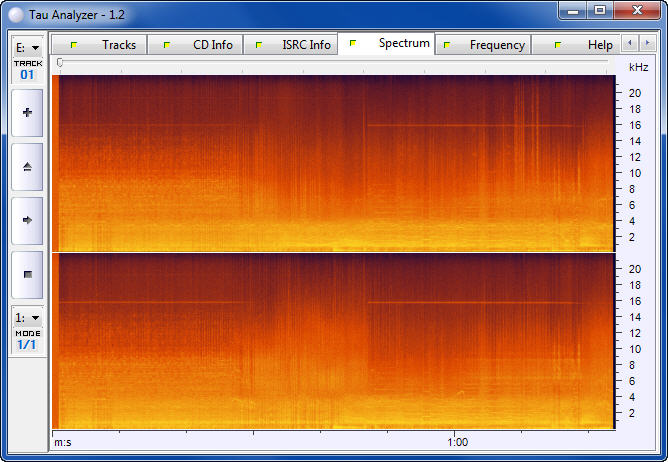
Task: Click the upper channel spectrogram display
Action: (x=333, y=163)
